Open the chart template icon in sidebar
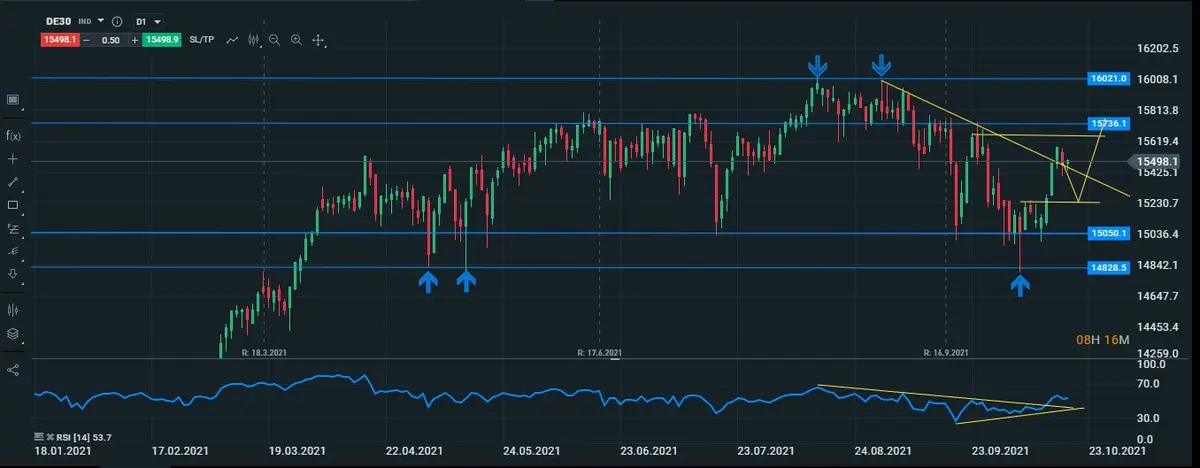The width and height of the screenshot is (1200, 468). 13,99
